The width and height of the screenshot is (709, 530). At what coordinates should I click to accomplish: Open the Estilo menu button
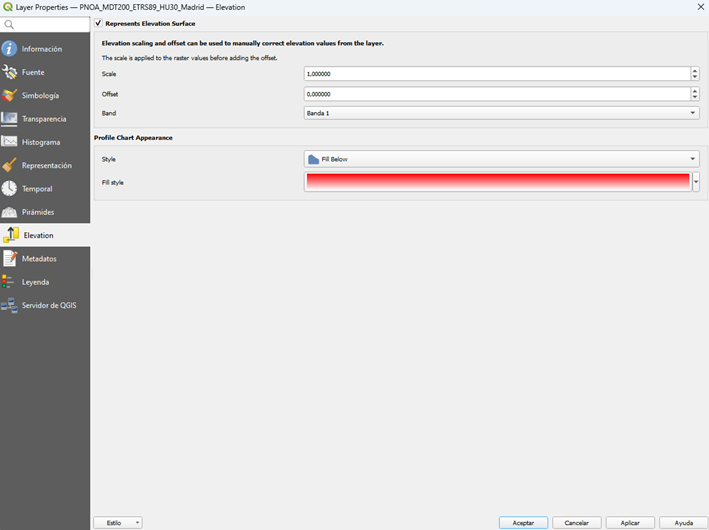117,523
